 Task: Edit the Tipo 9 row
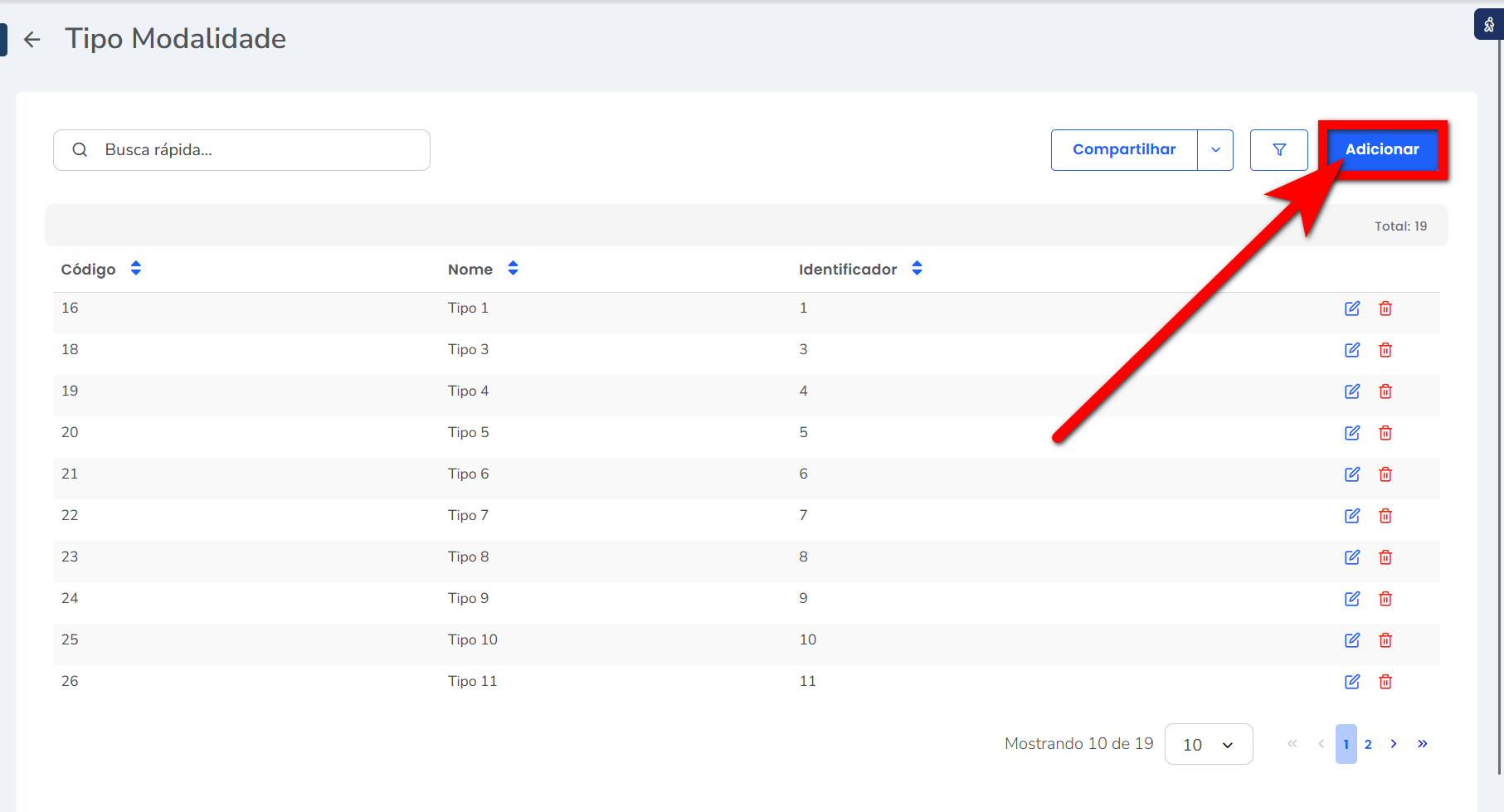pyautogui.click(x=1351, y=599)
